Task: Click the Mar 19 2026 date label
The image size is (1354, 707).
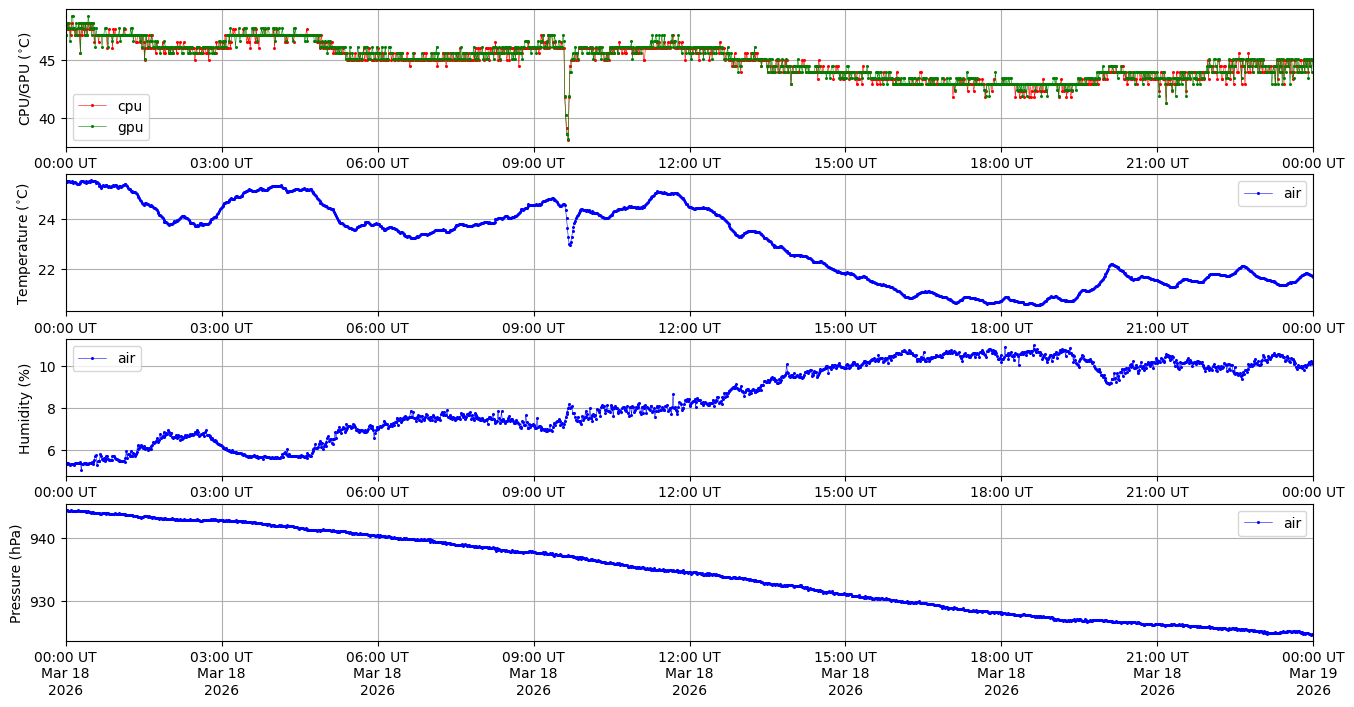Action: 1313,674
